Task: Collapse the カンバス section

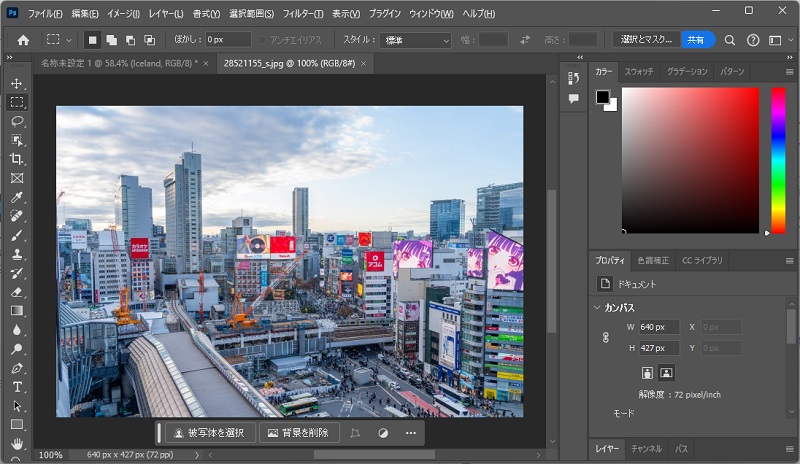Action: click(597, 307)
